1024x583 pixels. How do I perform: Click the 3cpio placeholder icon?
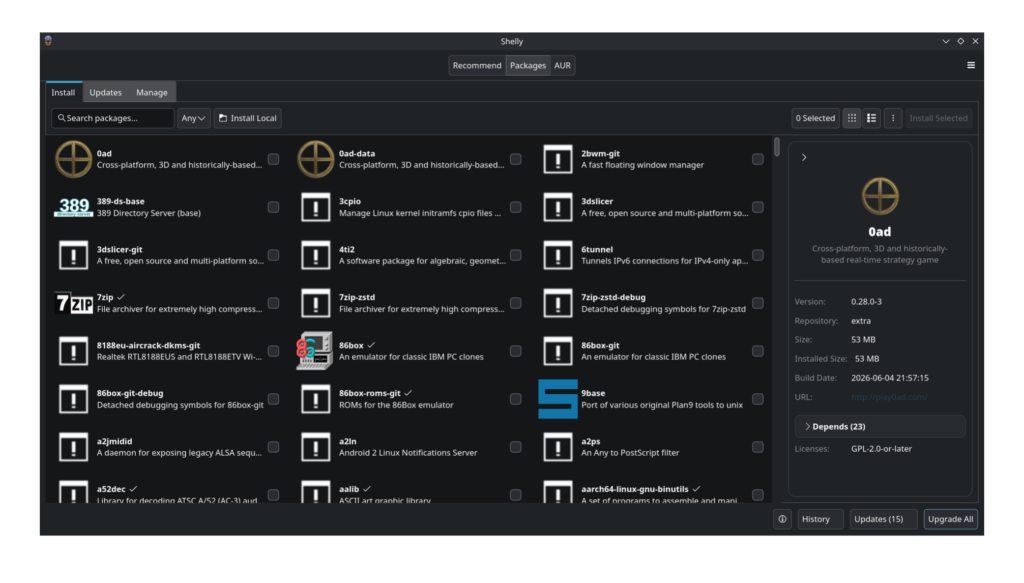315,207
